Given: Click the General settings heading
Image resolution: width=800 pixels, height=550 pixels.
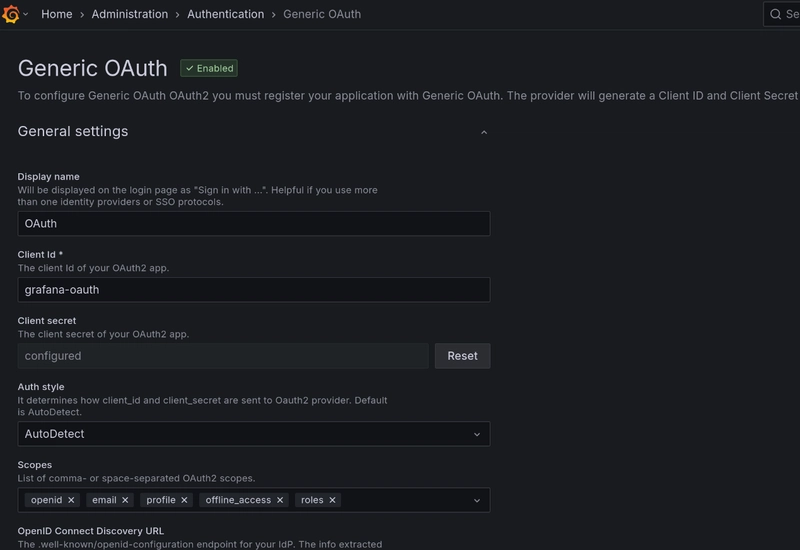Looking at the screenshot, I should 73,132.
